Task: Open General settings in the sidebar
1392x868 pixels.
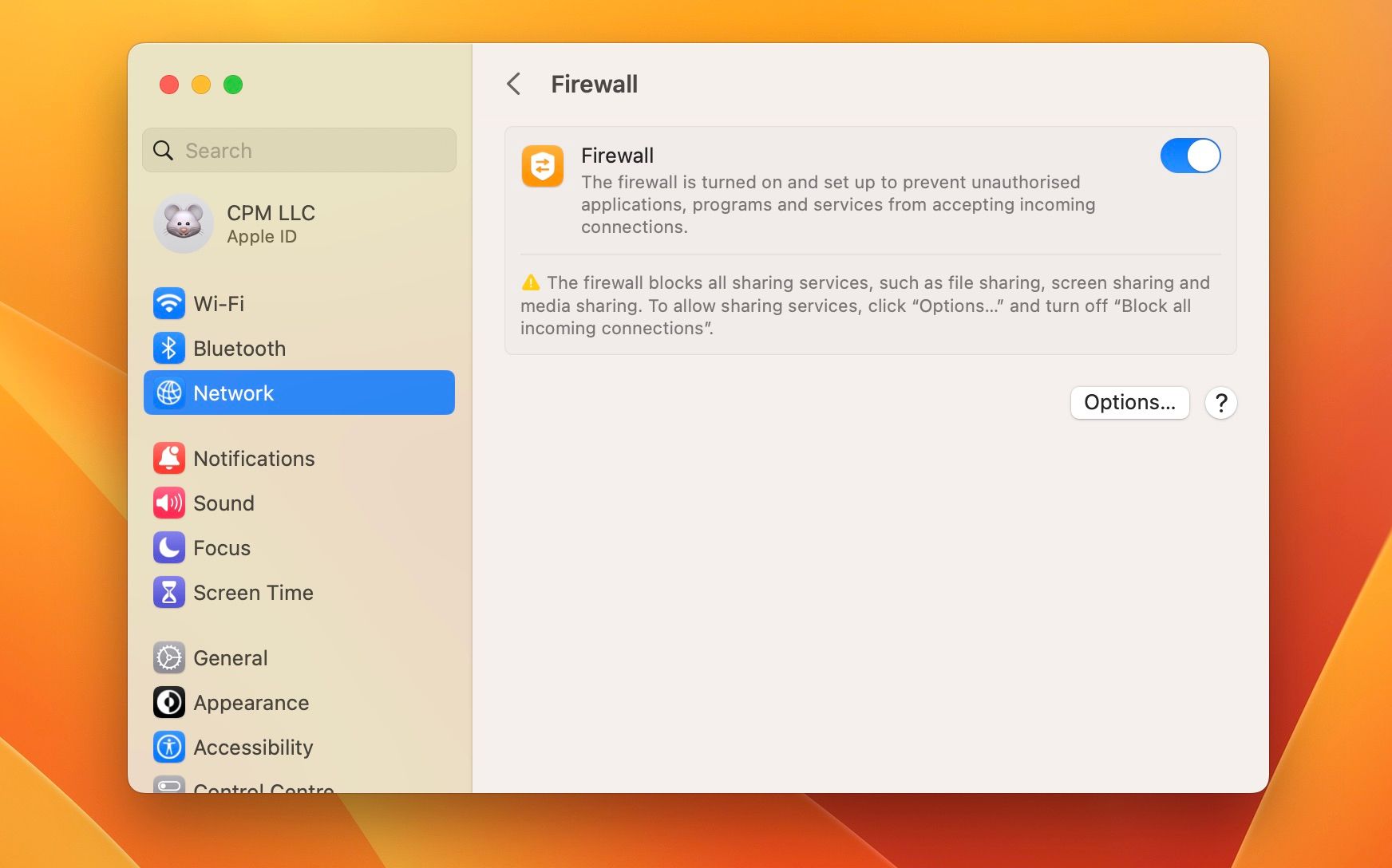Action: (230, 658)
